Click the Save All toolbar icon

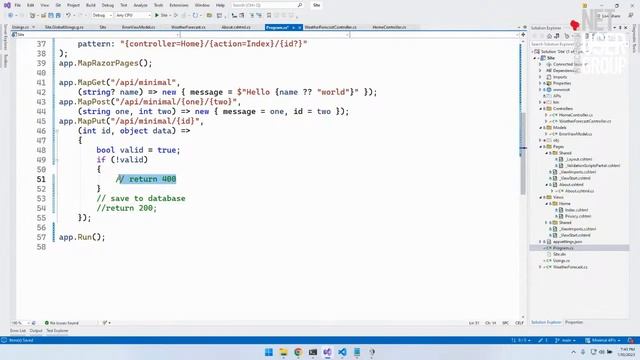click(x=58, y=16)
